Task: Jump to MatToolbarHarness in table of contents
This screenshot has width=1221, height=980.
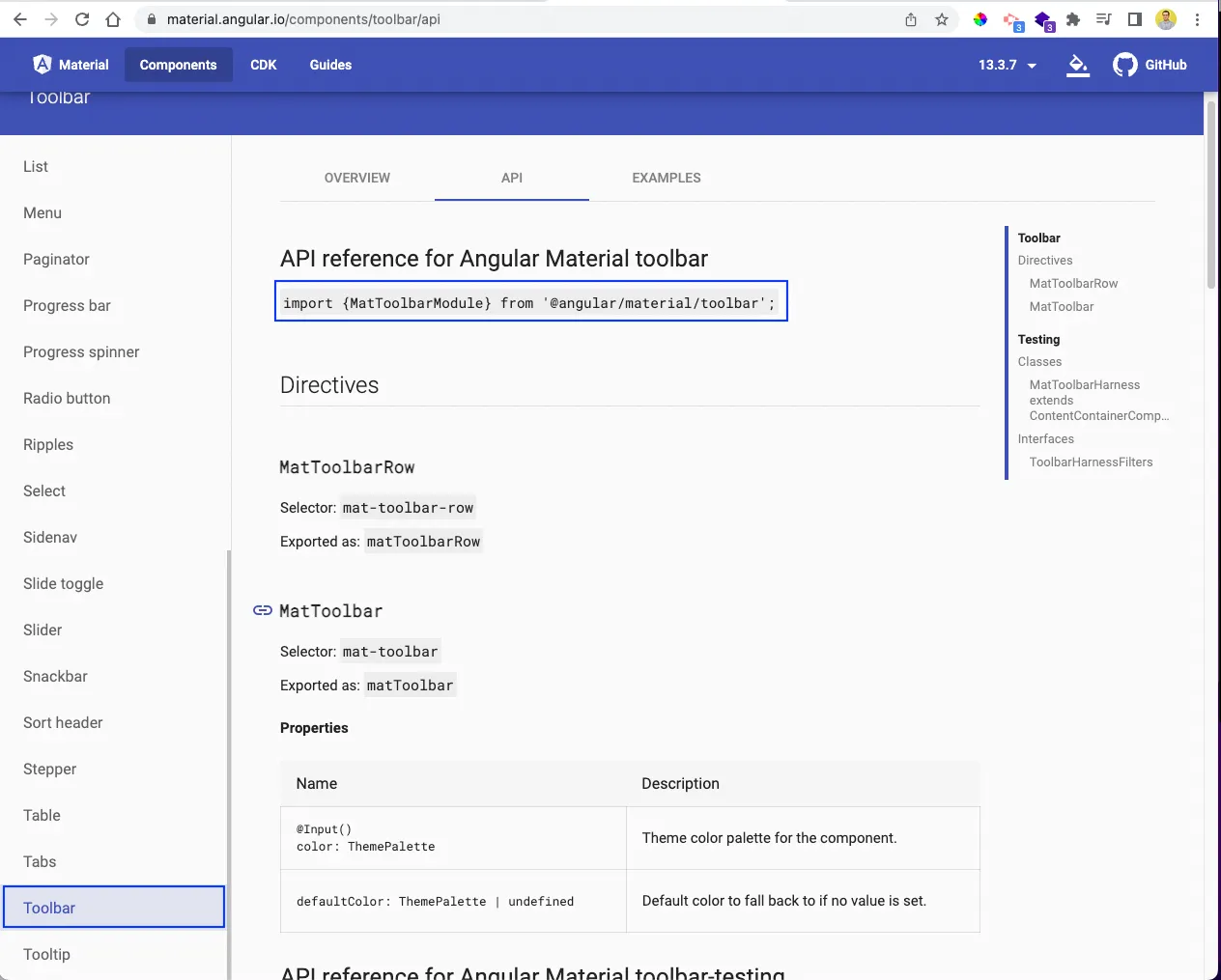Action: pyautogui.click(x=1099, y=400)
